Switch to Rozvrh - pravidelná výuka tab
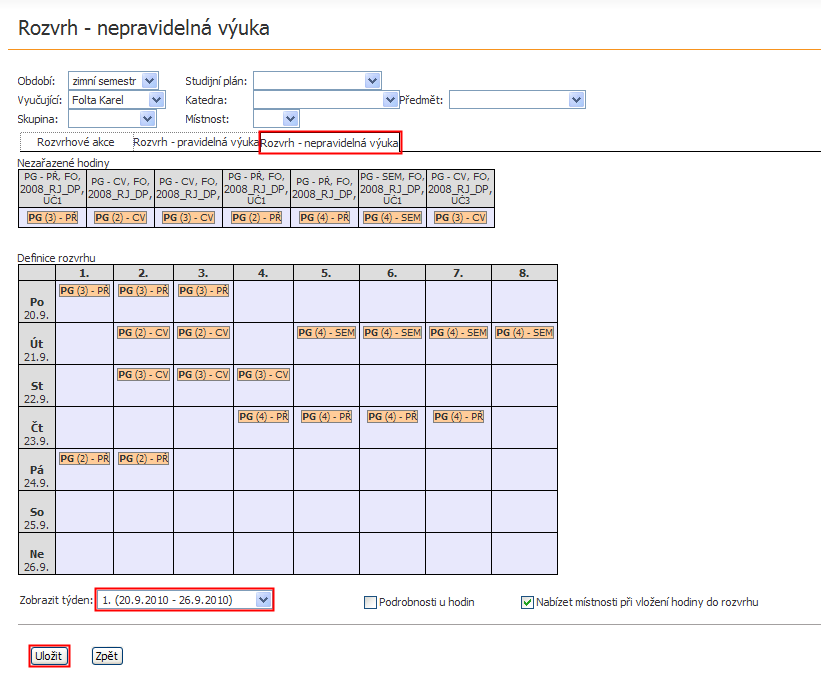The height and width of the screenshot is (680, 821). click(x=195, y=142)
